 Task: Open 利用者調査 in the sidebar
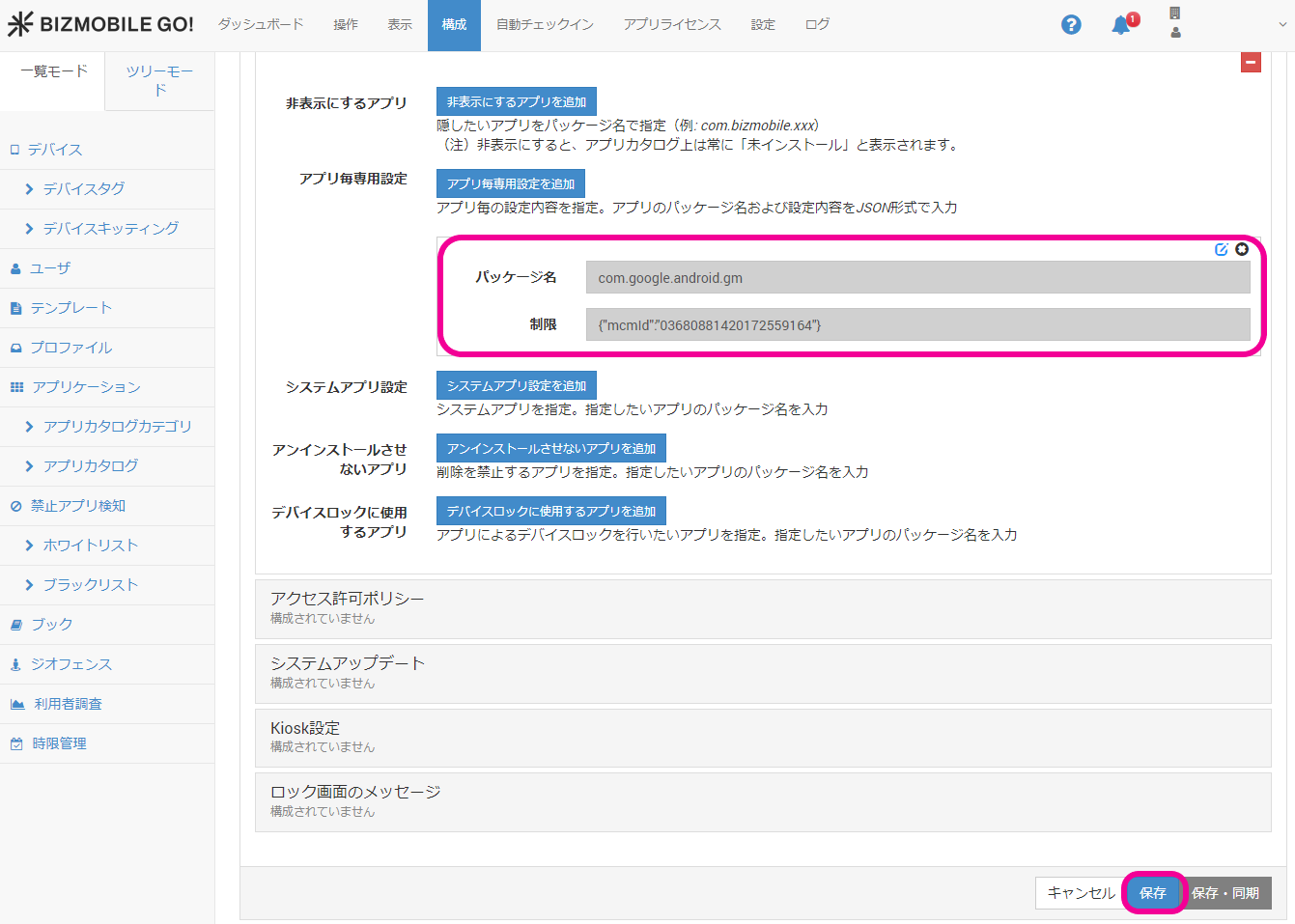click(x=68, y=704)
